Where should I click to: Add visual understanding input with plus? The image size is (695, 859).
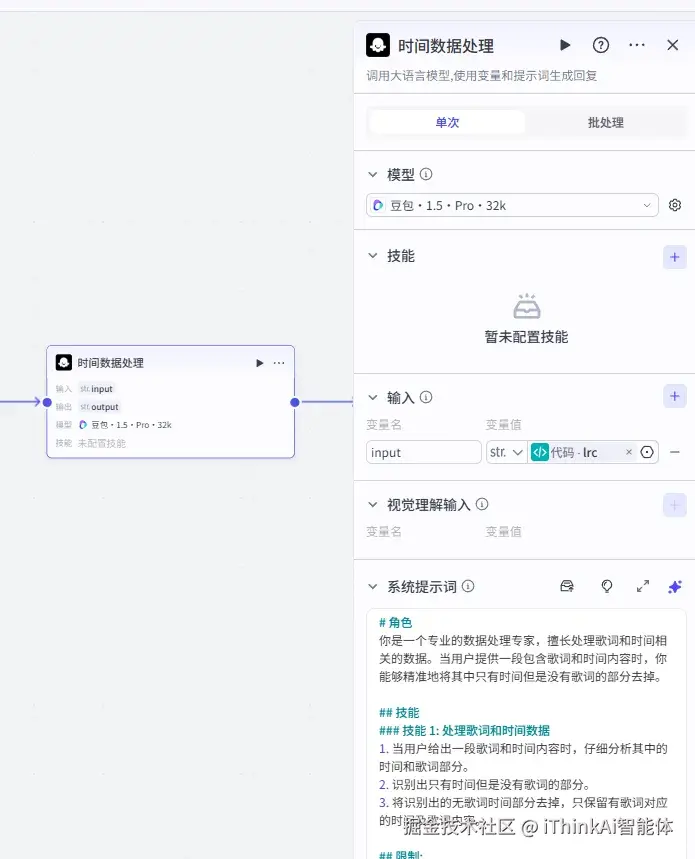(x=675, y=505)
